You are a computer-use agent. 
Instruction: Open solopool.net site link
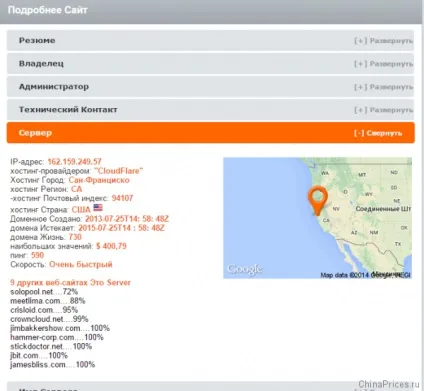pos(32,292)
